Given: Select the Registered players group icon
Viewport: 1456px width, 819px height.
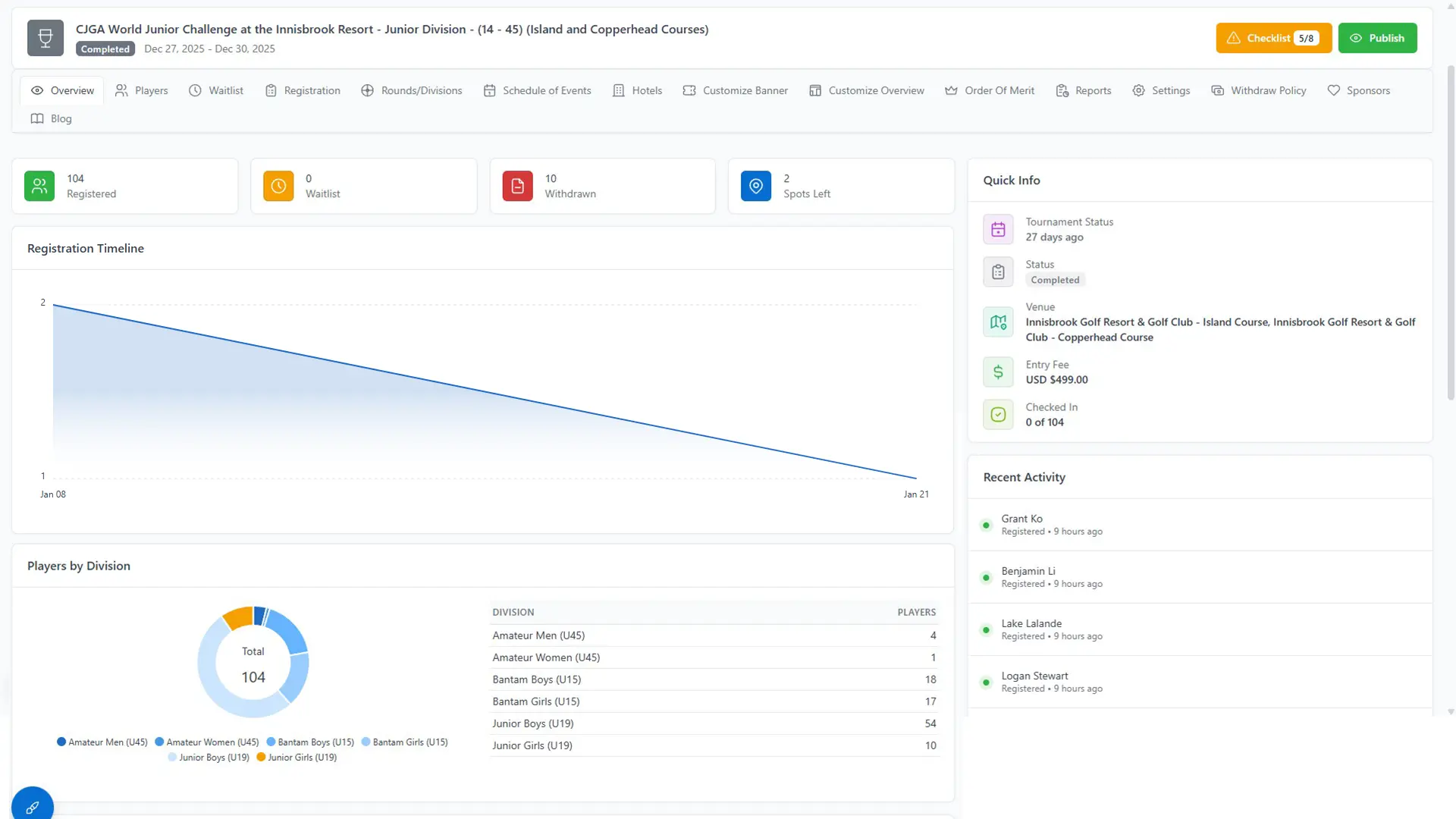Looking at the screenshot, I should [39, 186].
